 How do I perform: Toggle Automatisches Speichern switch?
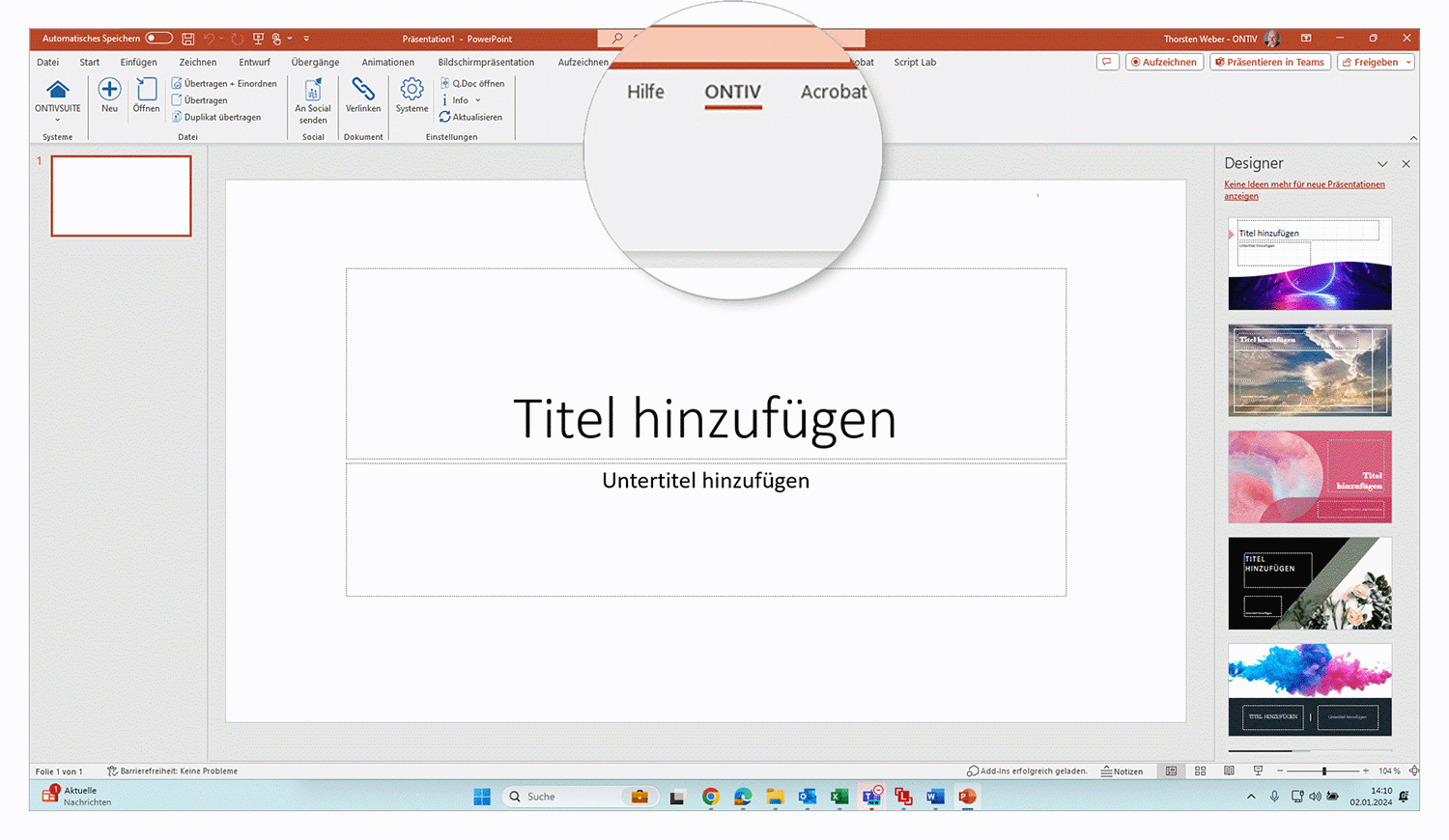tap(158, 39)
